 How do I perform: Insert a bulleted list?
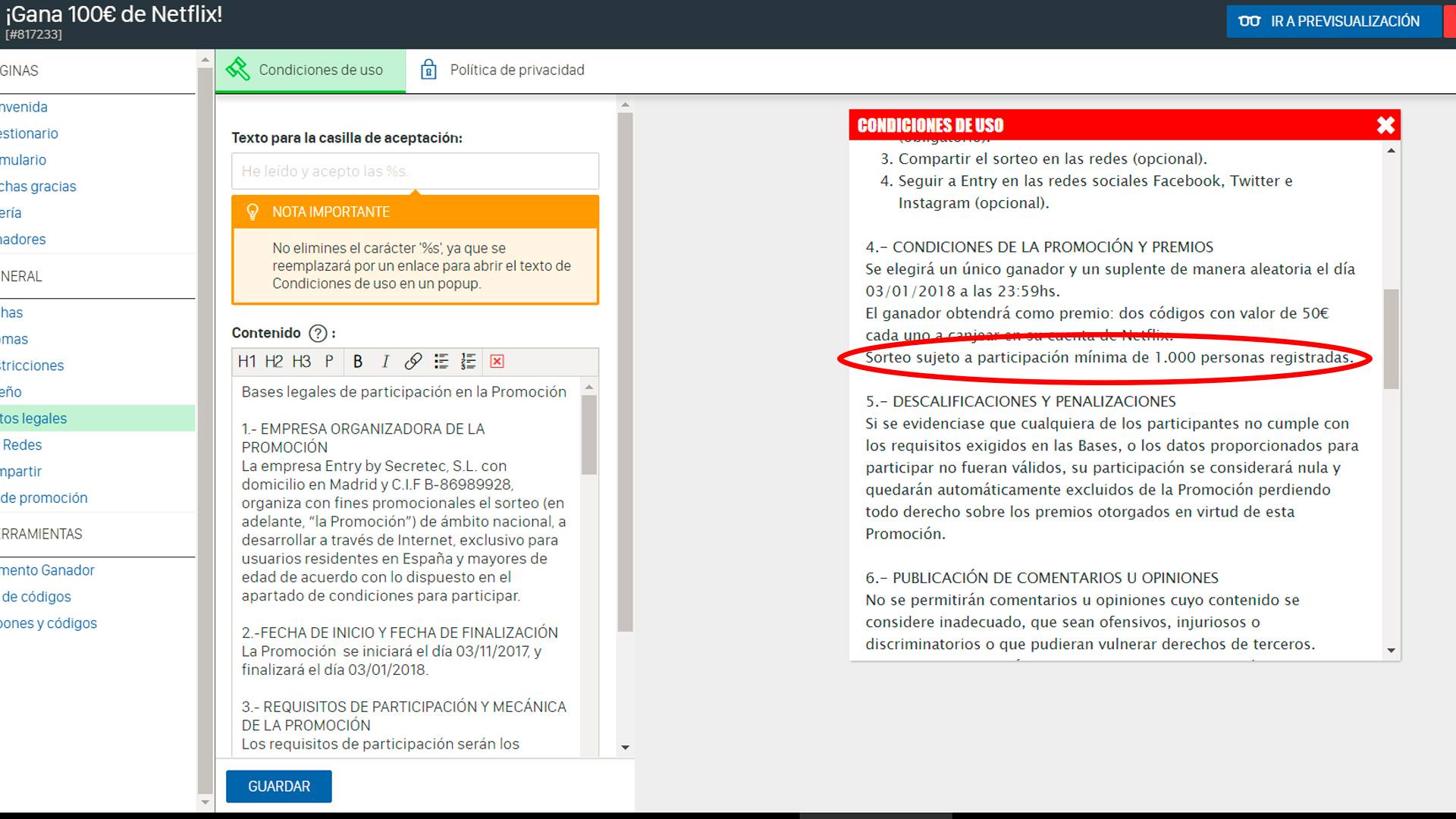click(x=441, y=362)
